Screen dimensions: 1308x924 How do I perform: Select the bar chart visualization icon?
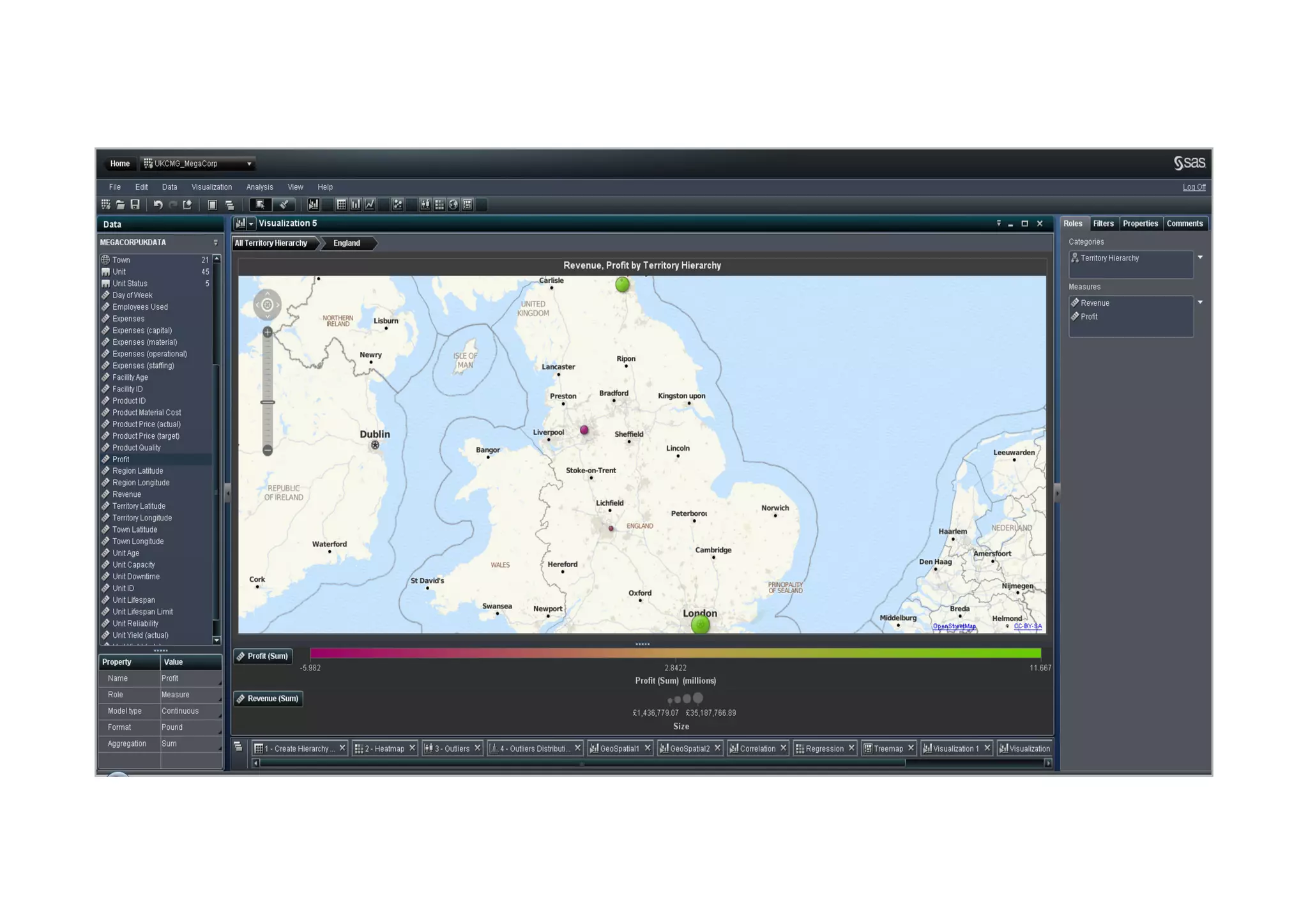[x=355, y=205]
